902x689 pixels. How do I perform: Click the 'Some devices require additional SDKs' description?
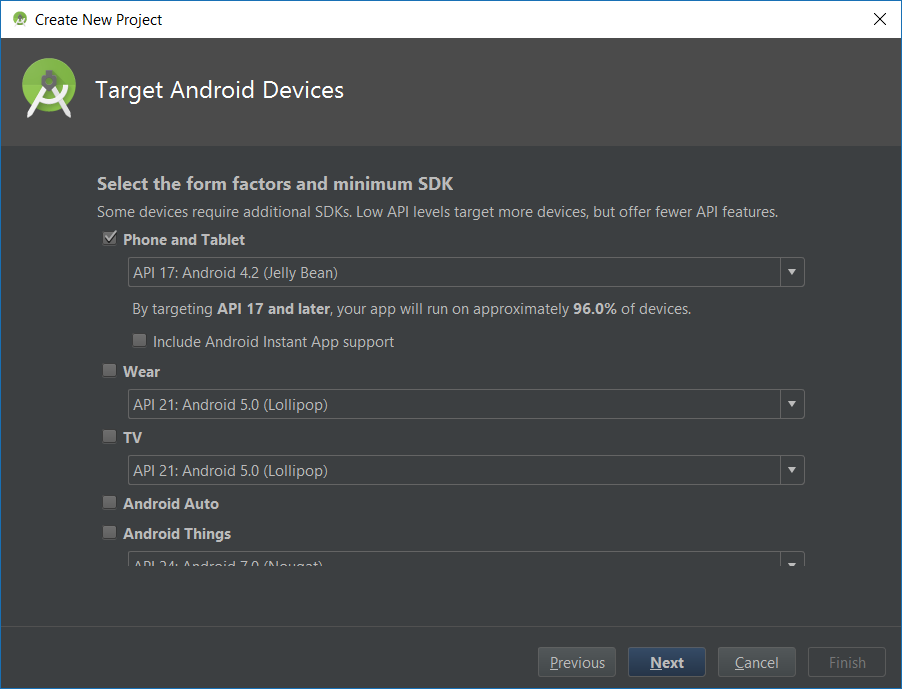click(437, 212)
